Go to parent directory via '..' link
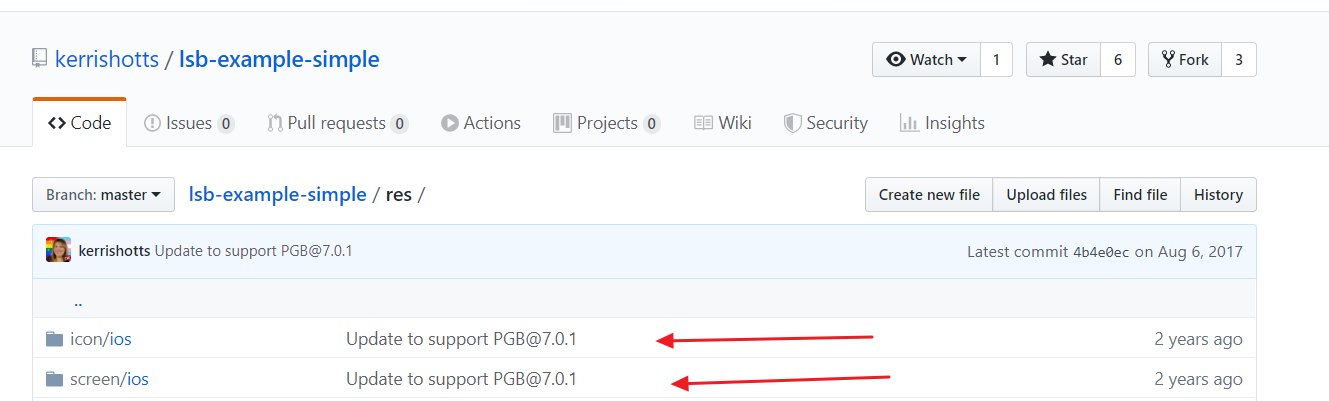Screen dimensions: 1329x401 [x=78, y=301]
